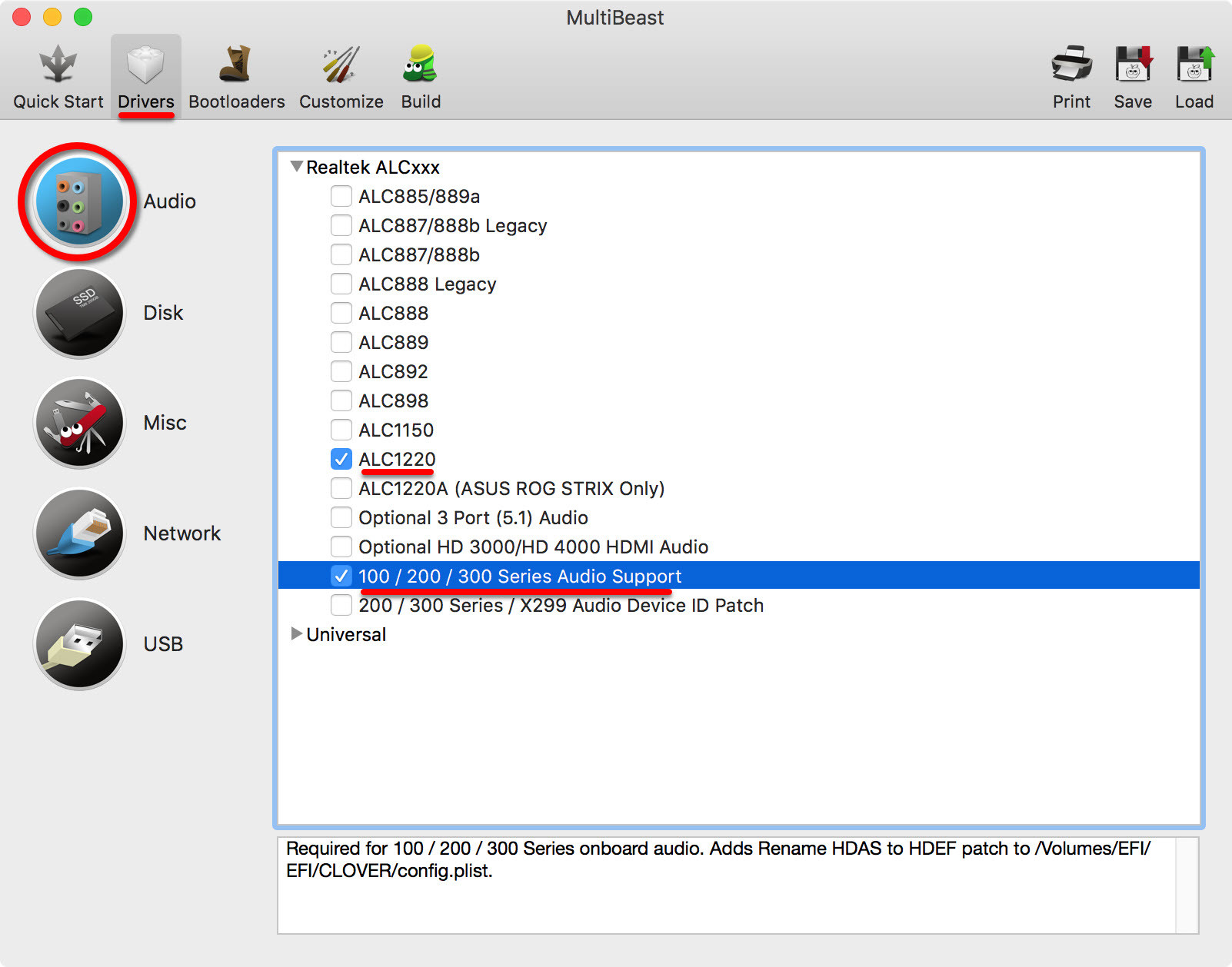Screen dimensions: 1232x967
Task: Check the ALC888 checkbox
Action: point(341,313)
